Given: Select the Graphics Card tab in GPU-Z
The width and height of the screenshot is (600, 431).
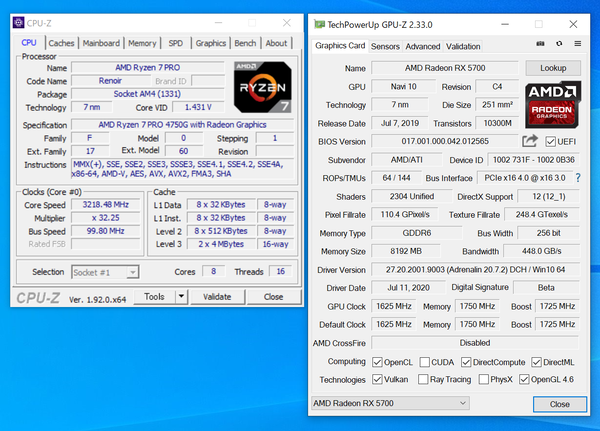Looking at the screenshot, I should pos(340,46).
